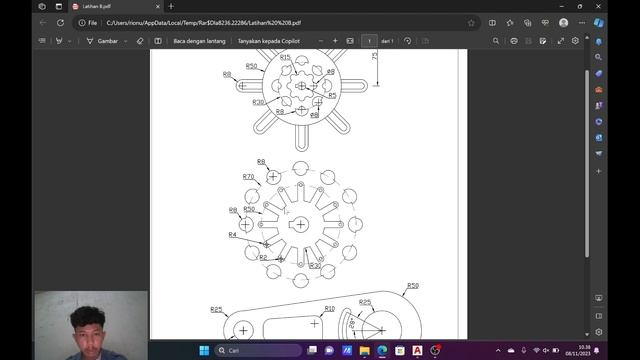
Task: Open the Outlook sidebar icon
Action: 598,138
